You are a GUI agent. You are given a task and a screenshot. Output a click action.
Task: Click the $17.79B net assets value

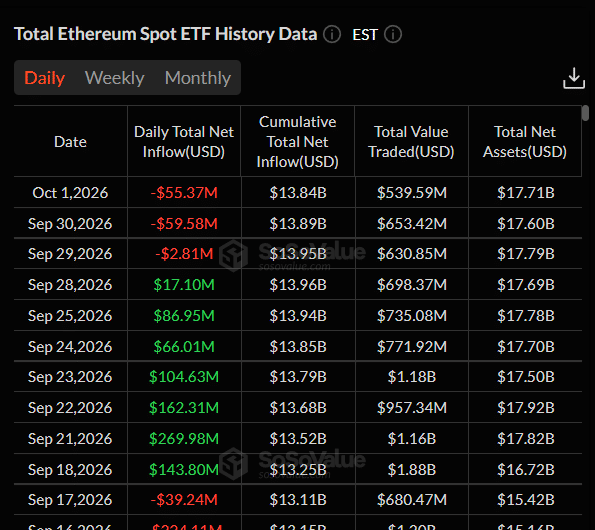(x=526, y=253)
